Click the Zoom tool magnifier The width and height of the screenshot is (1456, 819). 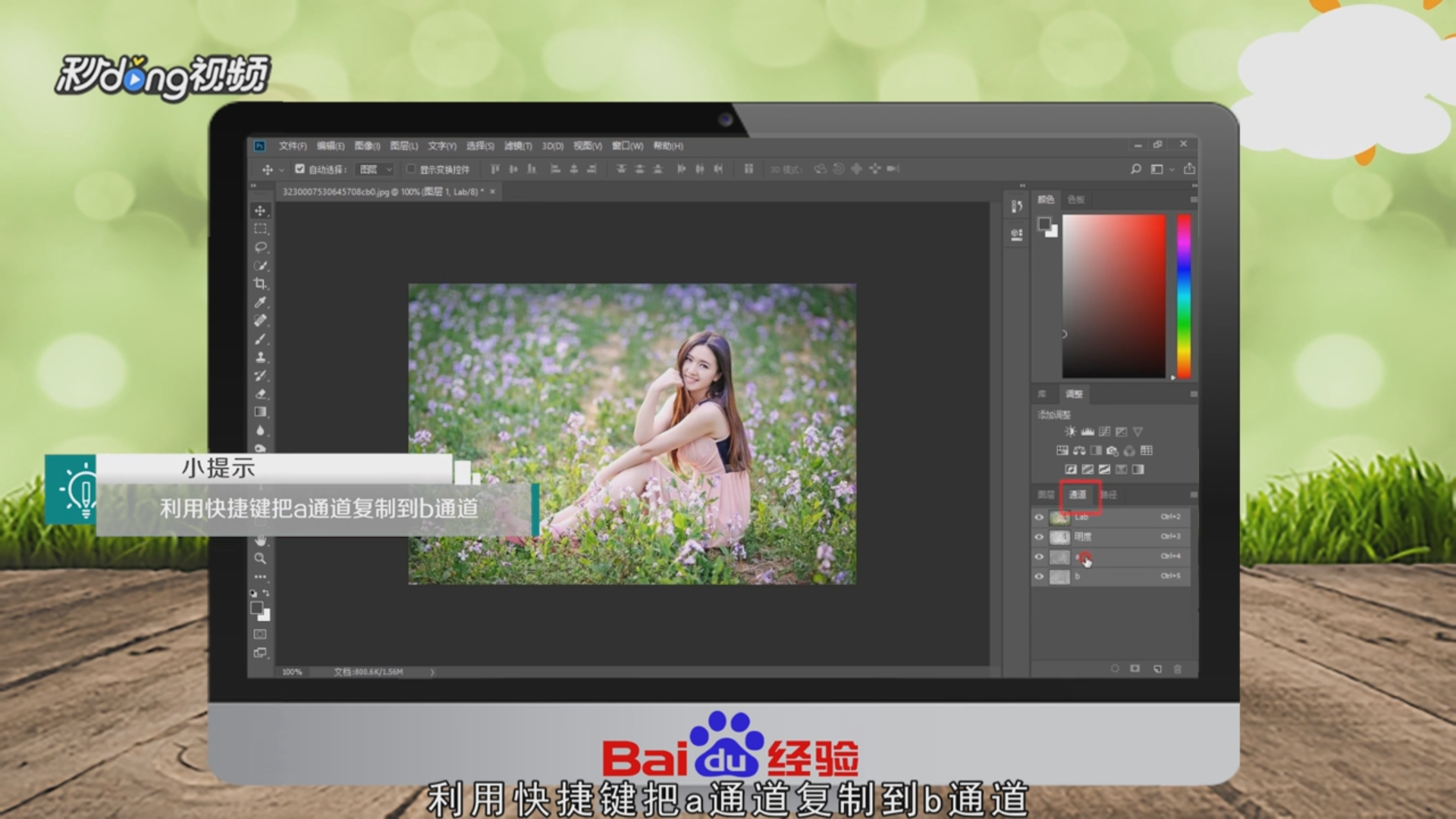click(260, 558)
